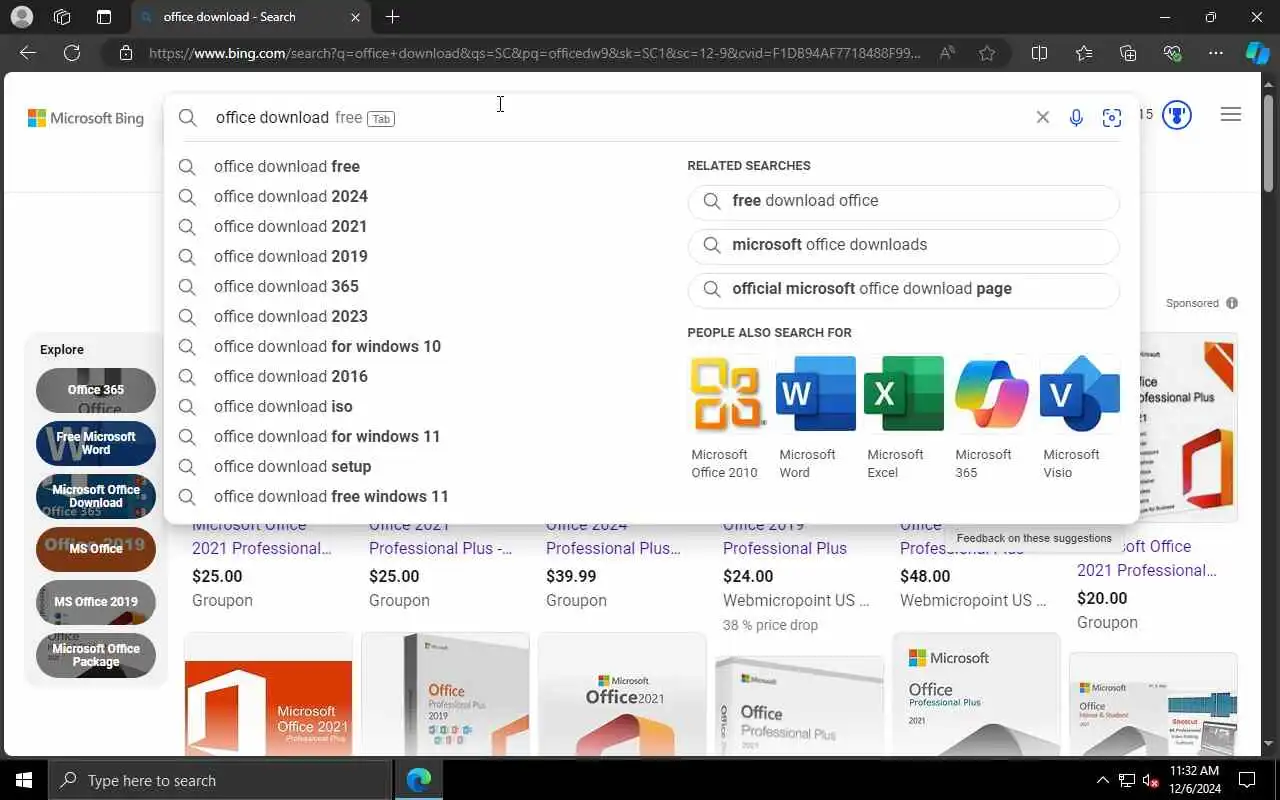Open Office 2019 Professional Plus $24.00 listing
Screen dimensions: 1280x800
click(785, 548)
